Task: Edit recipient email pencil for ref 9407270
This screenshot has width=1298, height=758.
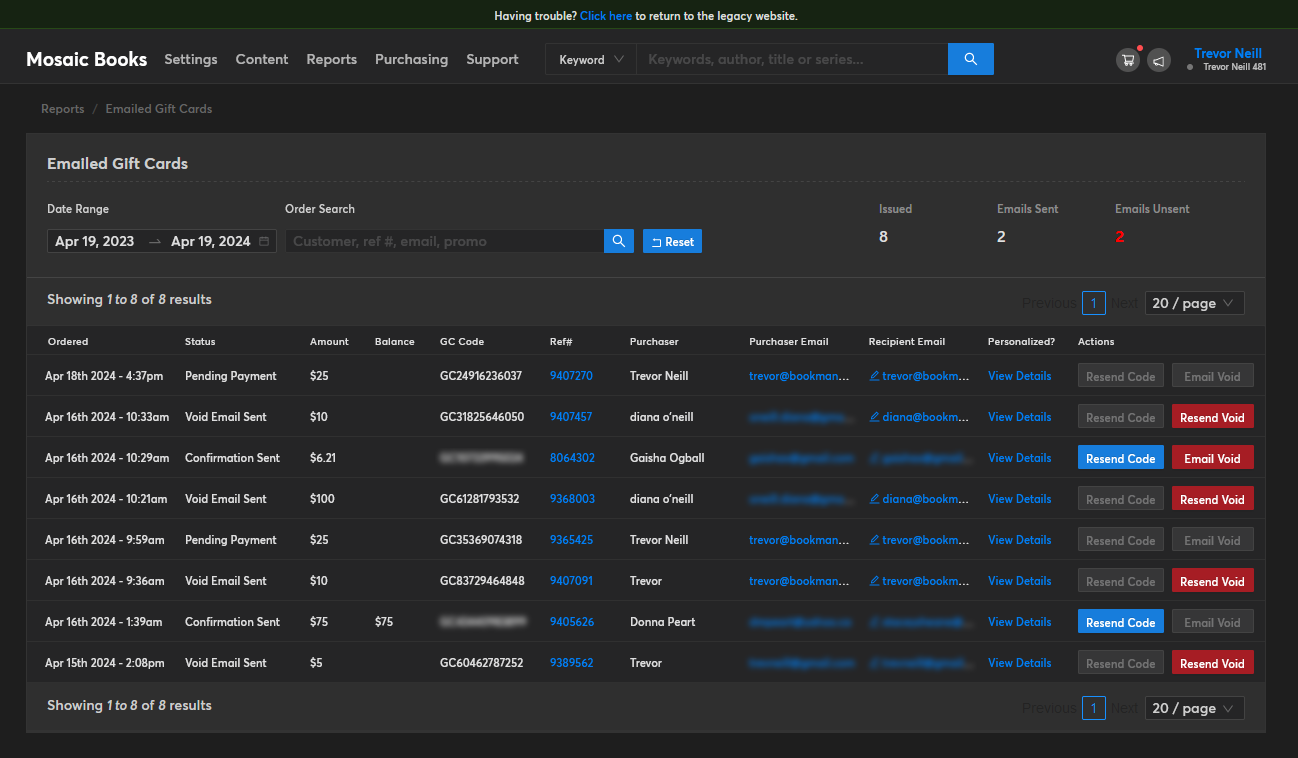Action: coord(875,376)
